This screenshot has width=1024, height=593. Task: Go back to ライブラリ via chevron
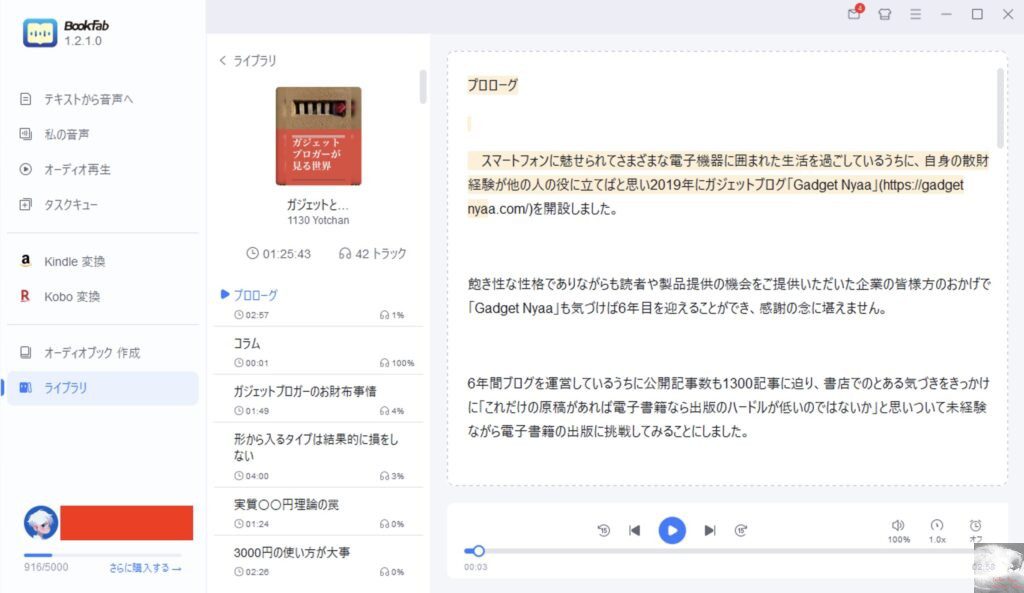coord(248,61)
